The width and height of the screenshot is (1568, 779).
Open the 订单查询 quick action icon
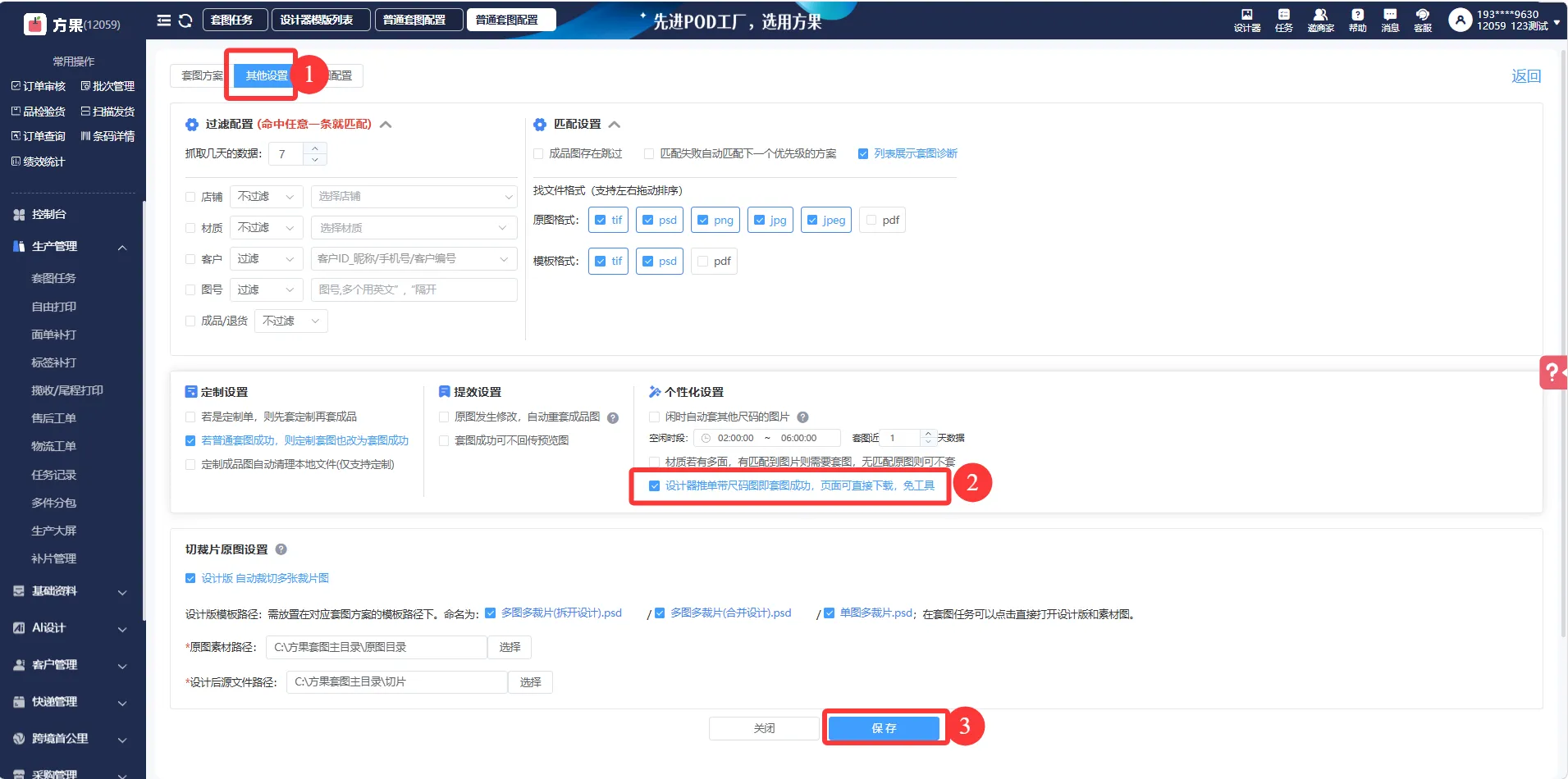coord(16,136)
